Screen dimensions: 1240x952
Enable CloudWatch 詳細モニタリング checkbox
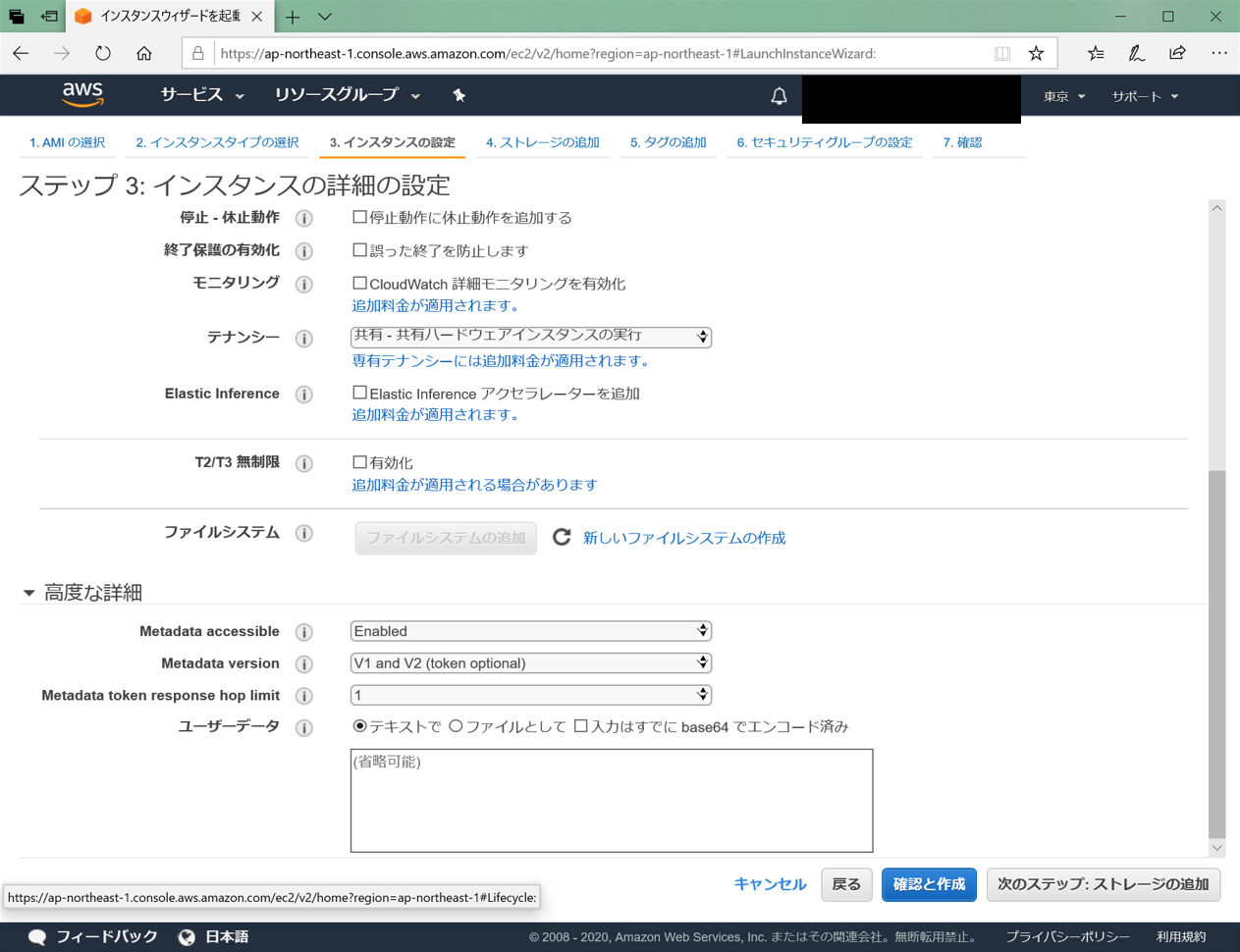(x=359, y=283)
